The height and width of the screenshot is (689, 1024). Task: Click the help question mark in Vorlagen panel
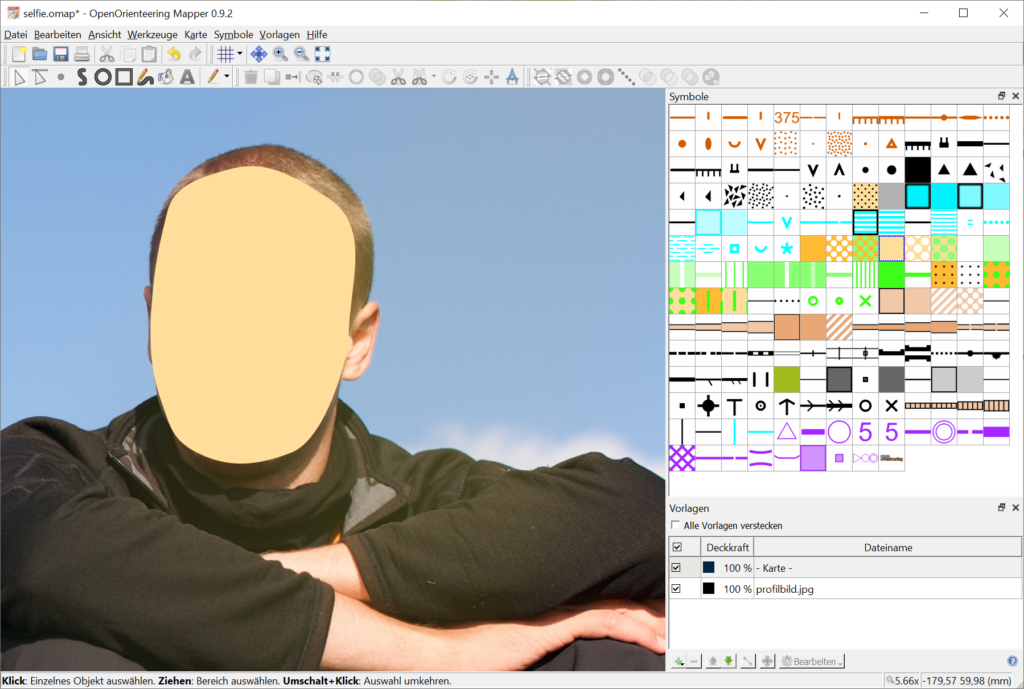point(1012,661)
